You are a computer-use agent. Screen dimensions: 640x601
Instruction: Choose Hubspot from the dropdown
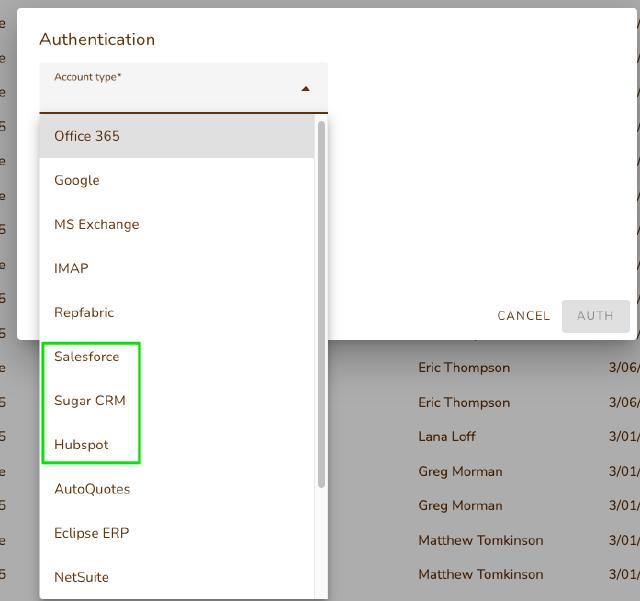point(177,445)
